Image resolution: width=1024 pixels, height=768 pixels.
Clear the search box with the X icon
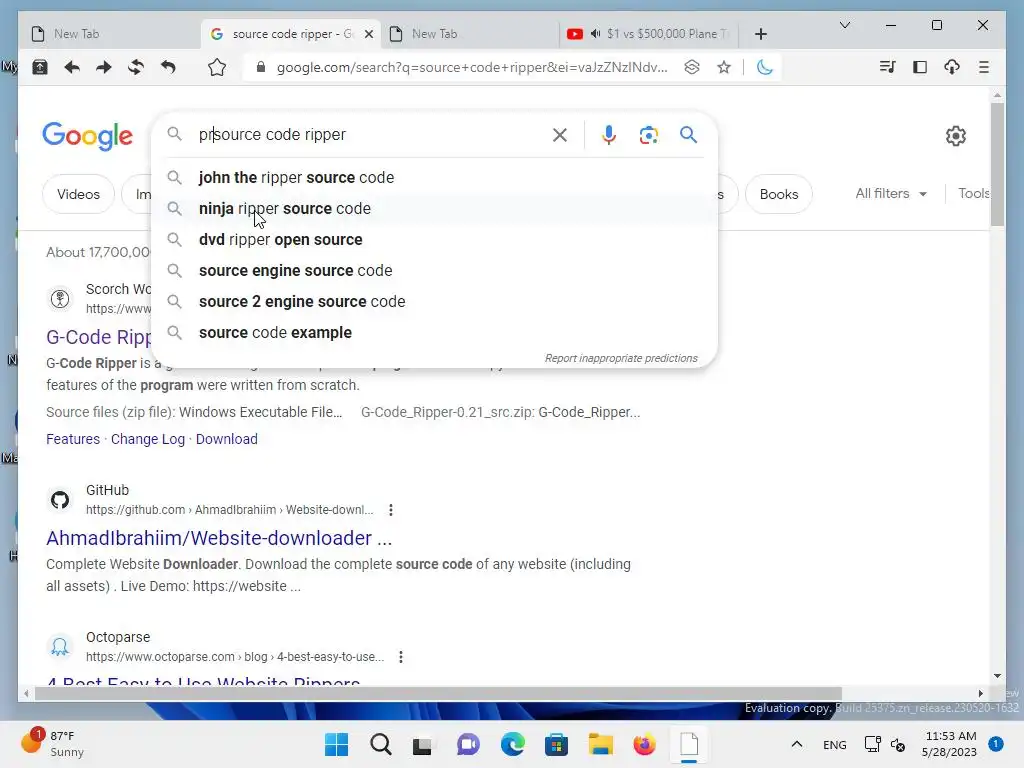pos(560,135)
